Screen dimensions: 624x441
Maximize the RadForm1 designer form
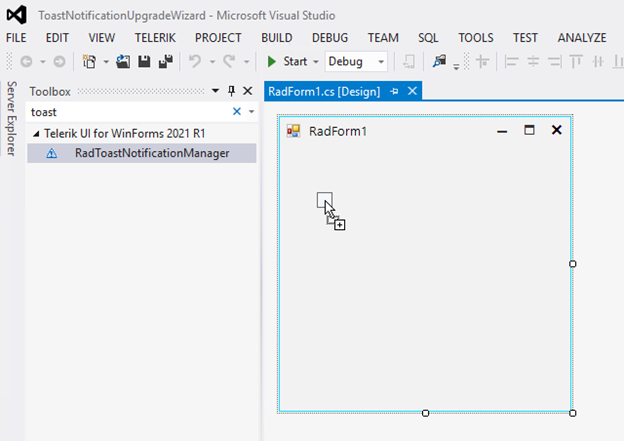click(529, 130)
